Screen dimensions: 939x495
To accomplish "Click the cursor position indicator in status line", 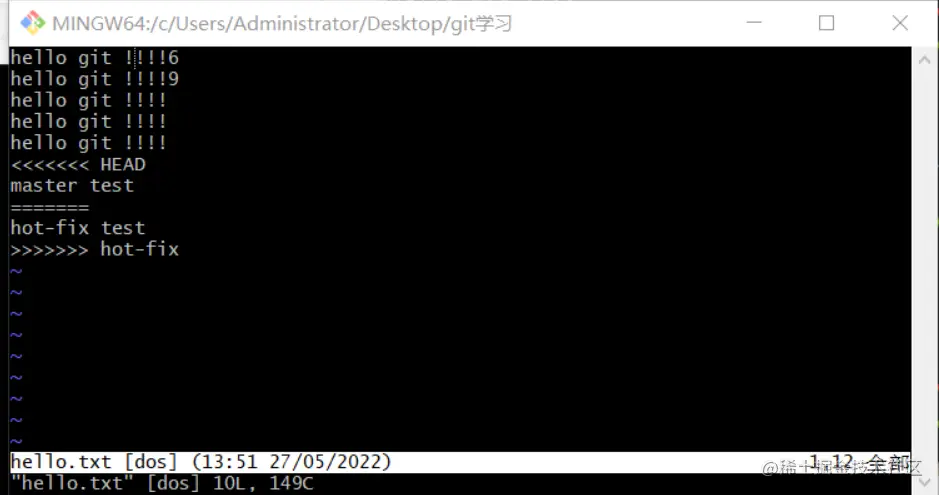I will (x=831, y=462).
